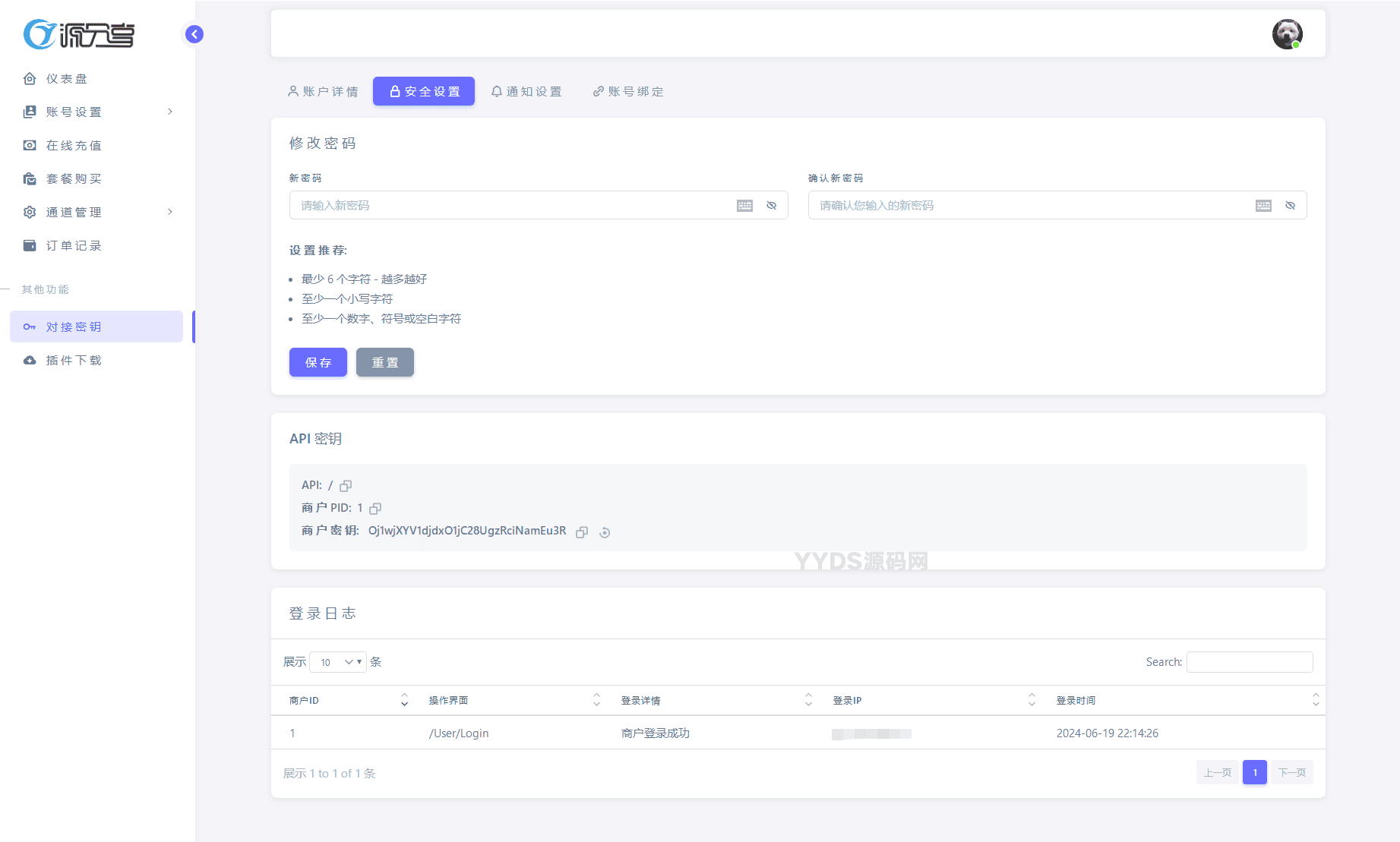The image size is (1400, 842).
Task: Open 在线充值 in sidebar
Action: pos(97,146)
